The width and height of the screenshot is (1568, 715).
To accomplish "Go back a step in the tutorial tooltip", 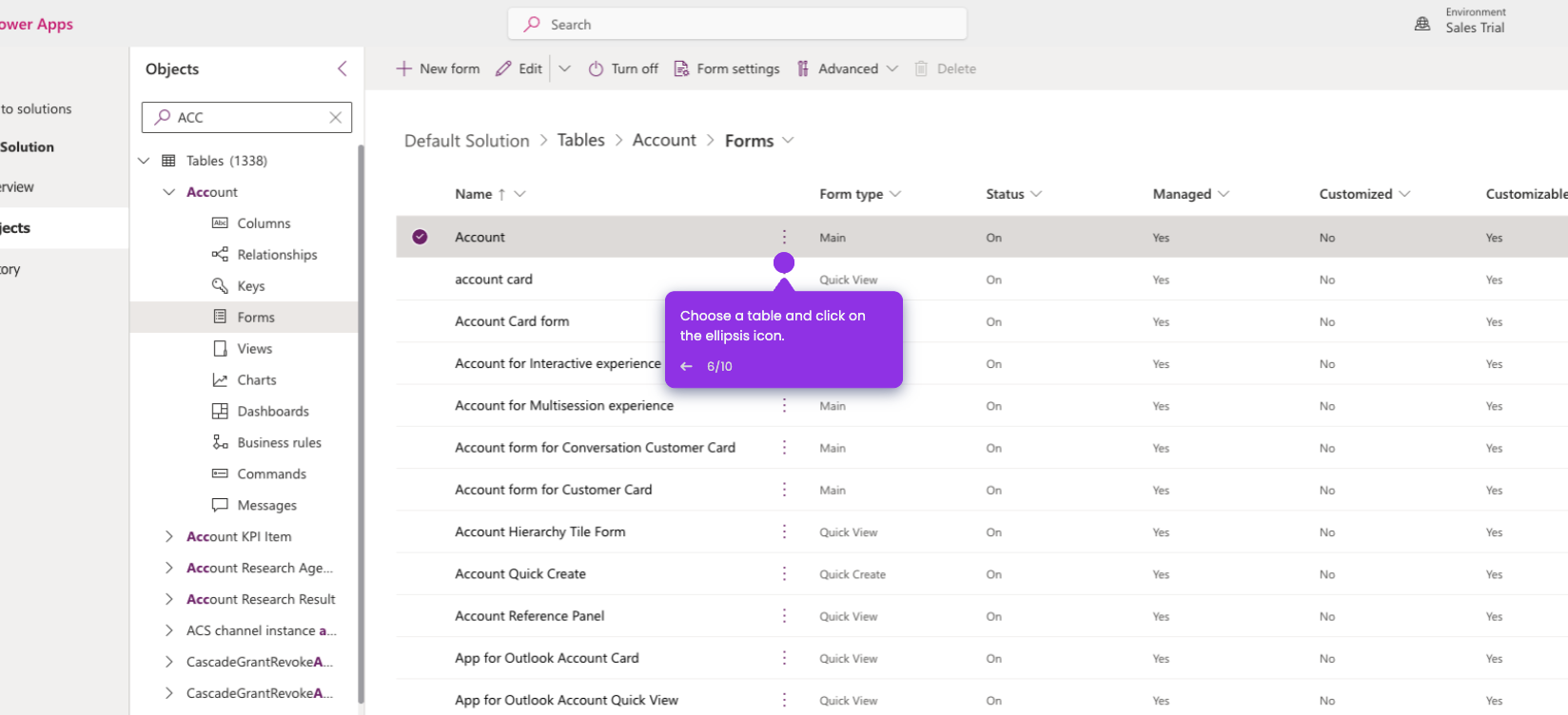I will [x=686, y=366].
